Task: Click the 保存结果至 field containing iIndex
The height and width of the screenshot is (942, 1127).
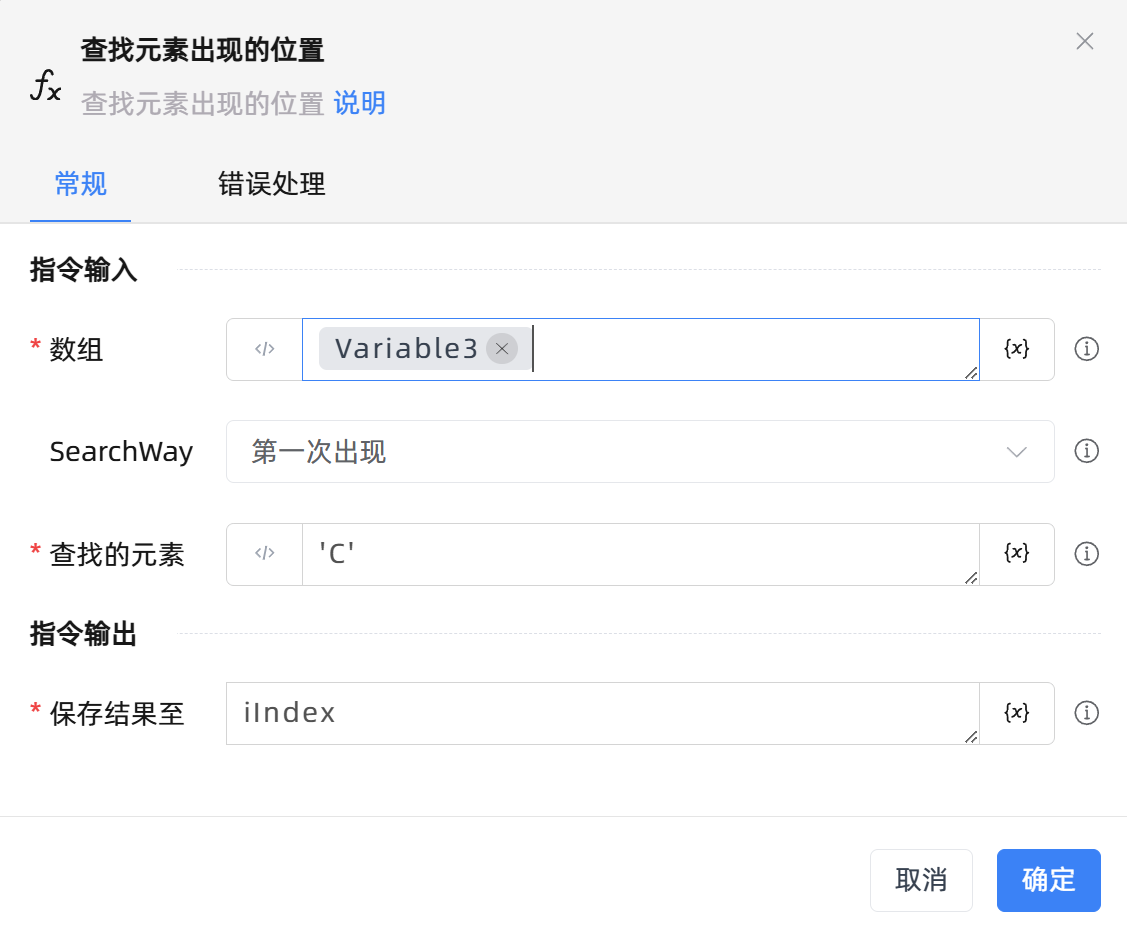Action: pyautogui.click(x=602, y=714)
